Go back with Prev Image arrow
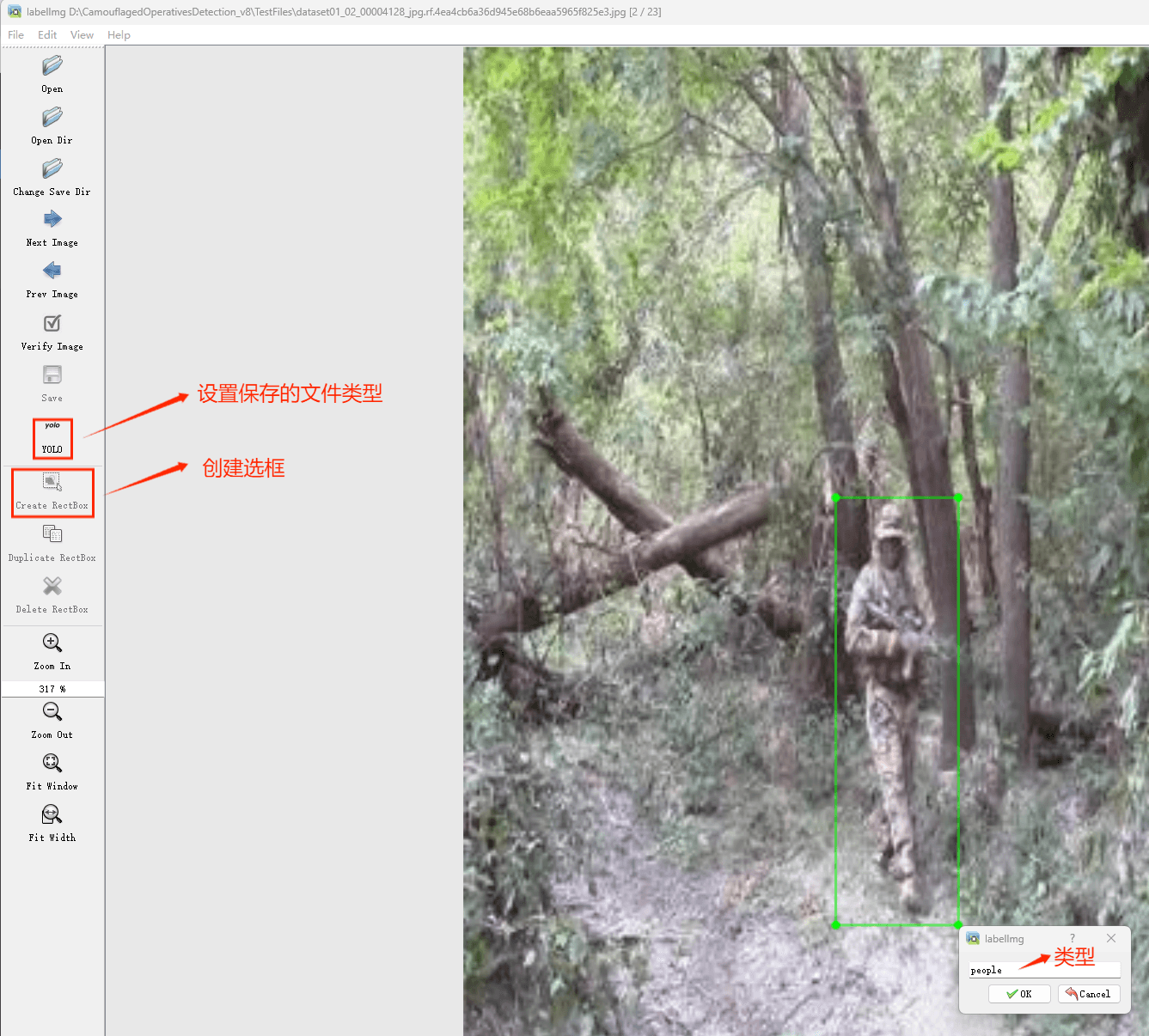 coord(52,271)
